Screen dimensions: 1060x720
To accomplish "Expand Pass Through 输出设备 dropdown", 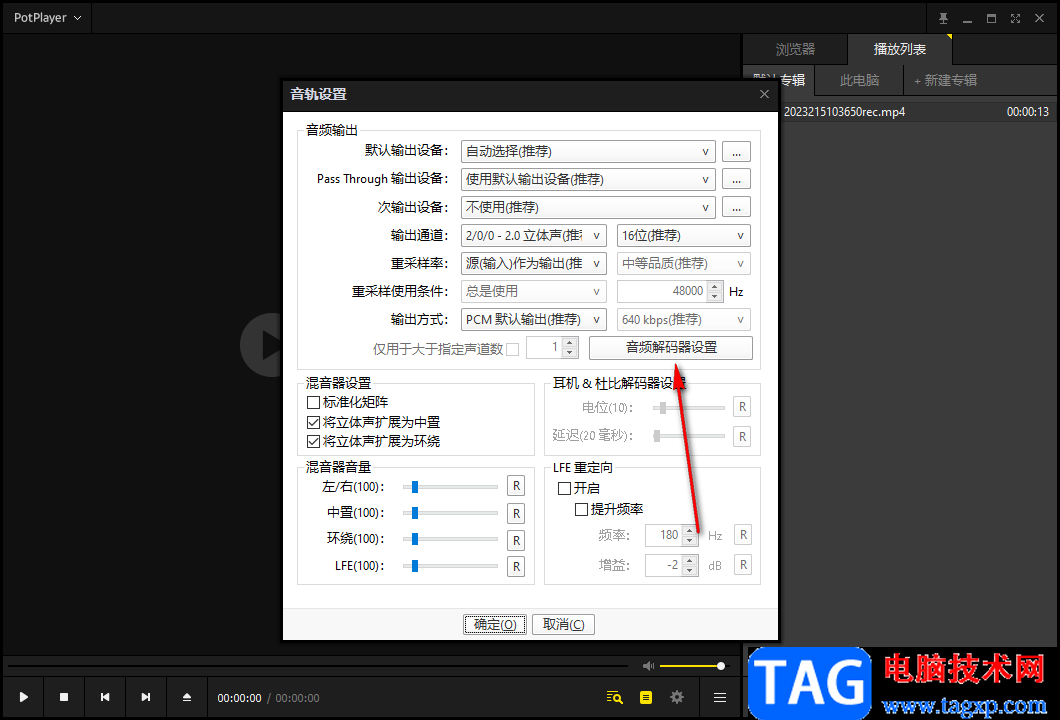I will pos(587,179).
